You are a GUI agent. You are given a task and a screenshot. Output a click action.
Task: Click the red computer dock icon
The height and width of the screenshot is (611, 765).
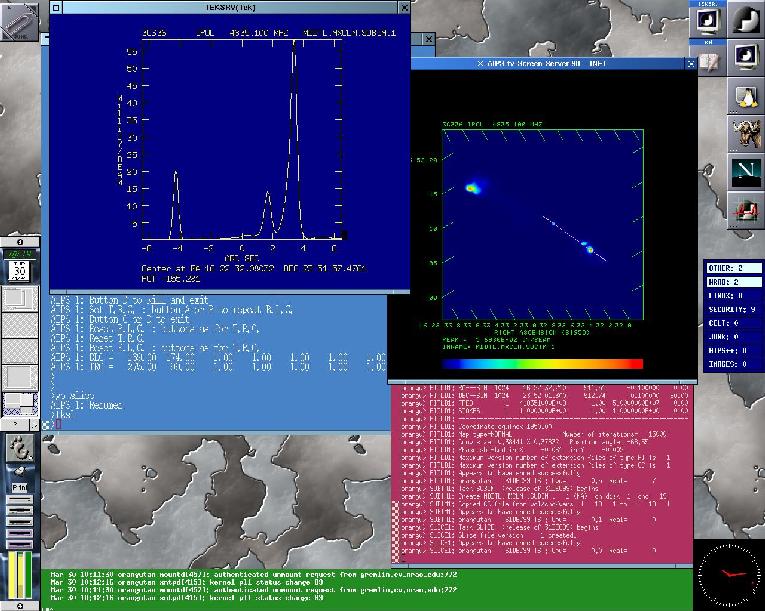pyautogui.click(x=745, y=208)
